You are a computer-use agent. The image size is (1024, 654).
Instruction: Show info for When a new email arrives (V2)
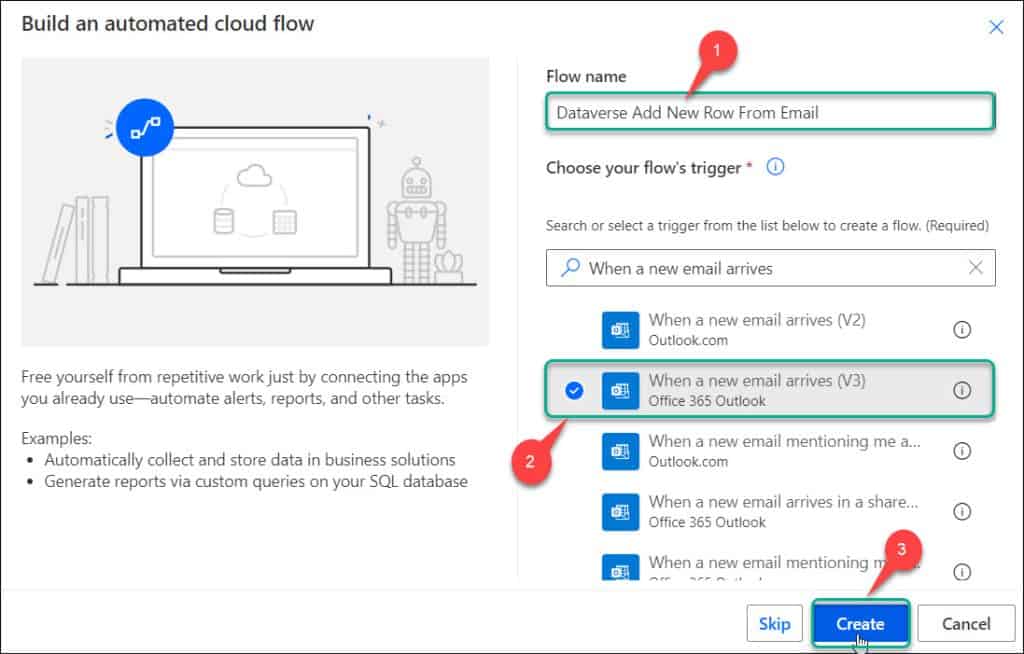(x=961, y=330)
